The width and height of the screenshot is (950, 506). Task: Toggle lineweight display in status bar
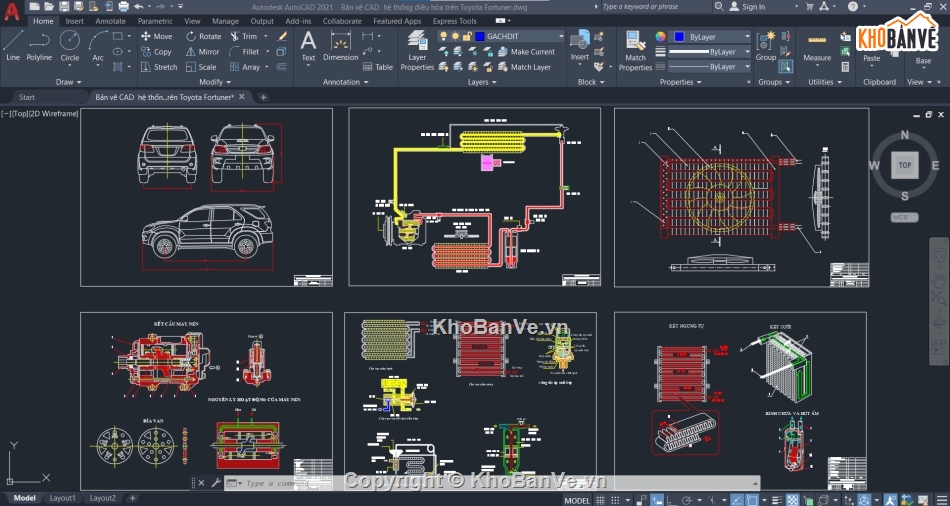778,500
